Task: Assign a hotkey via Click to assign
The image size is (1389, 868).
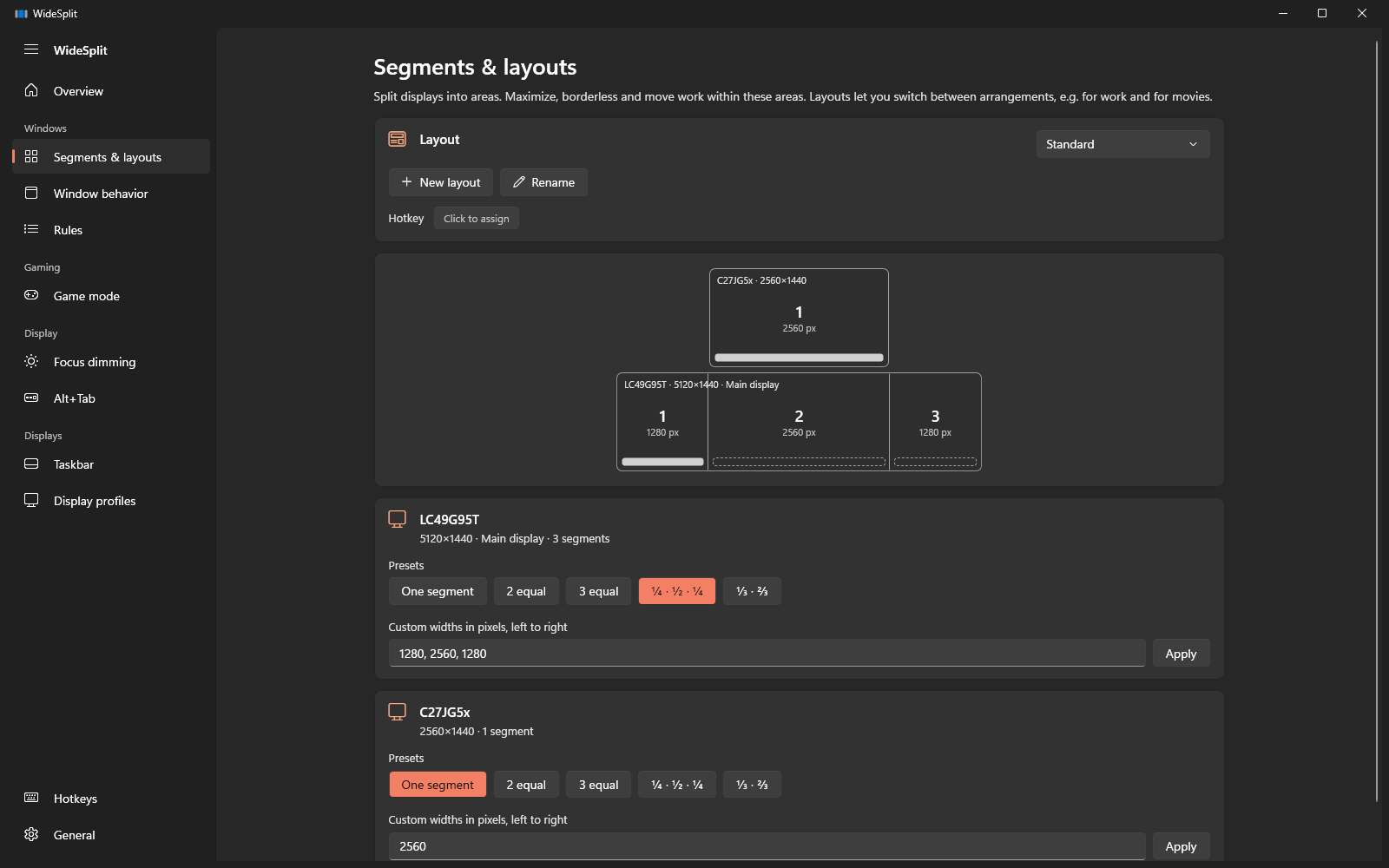Action: [x=477, y=219]
